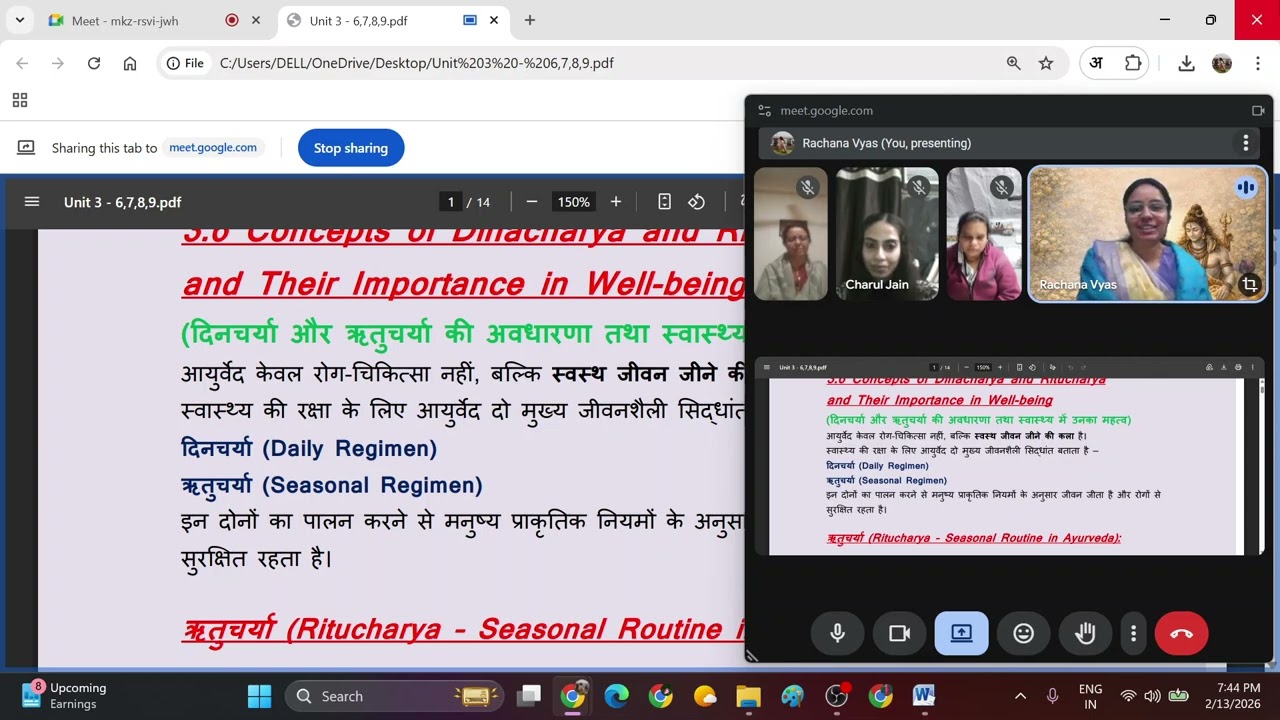Zoom out the PDF with minus button
The width and height of the screenshot is (1280, 720).
[x=532, y=202]
